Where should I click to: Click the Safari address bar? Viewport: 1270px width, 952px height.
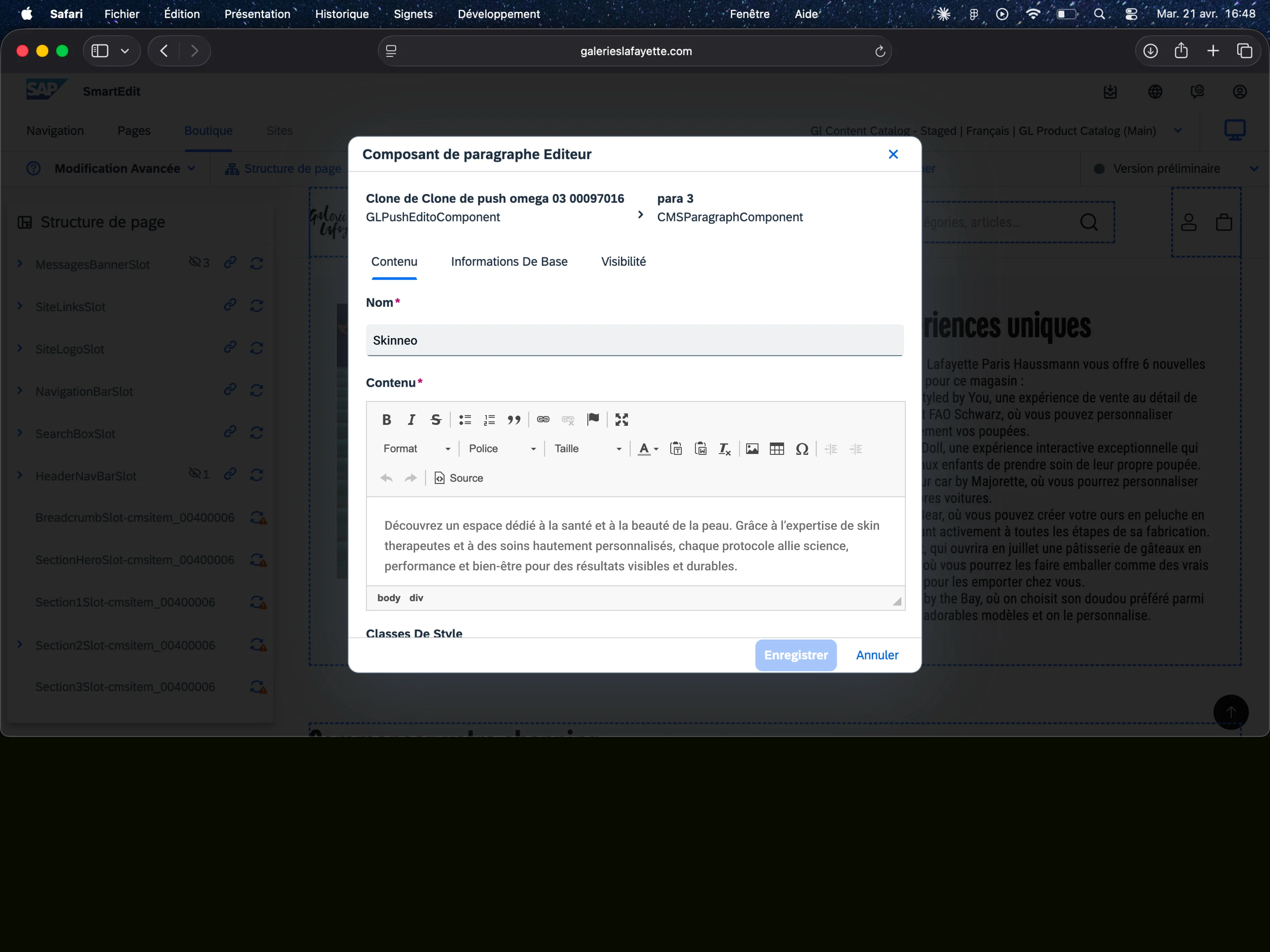click(x=635, y=51)
